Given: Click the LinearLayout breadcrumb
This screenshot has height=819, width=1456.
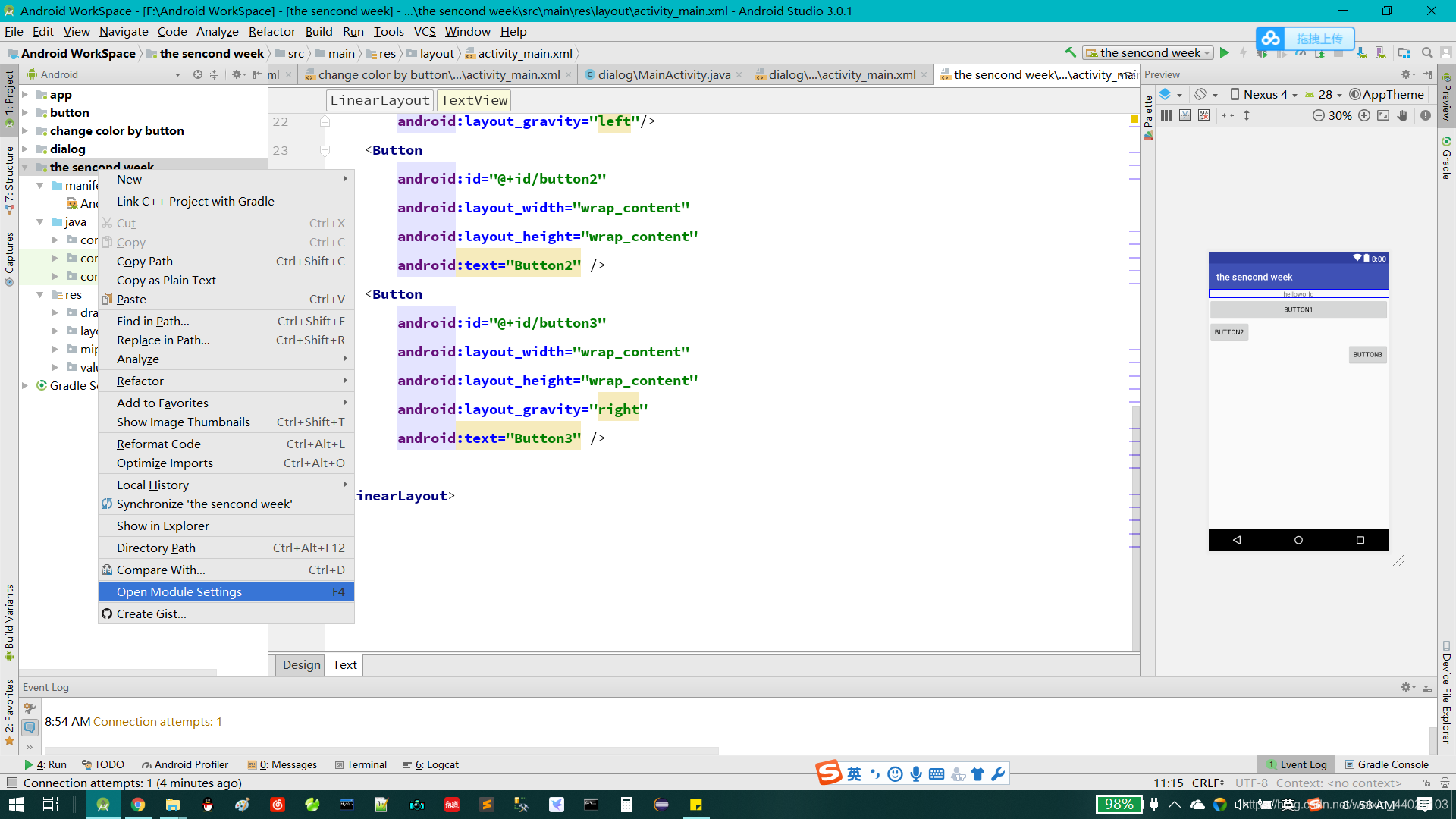Looking at the screenshot, I should [380, 100].
